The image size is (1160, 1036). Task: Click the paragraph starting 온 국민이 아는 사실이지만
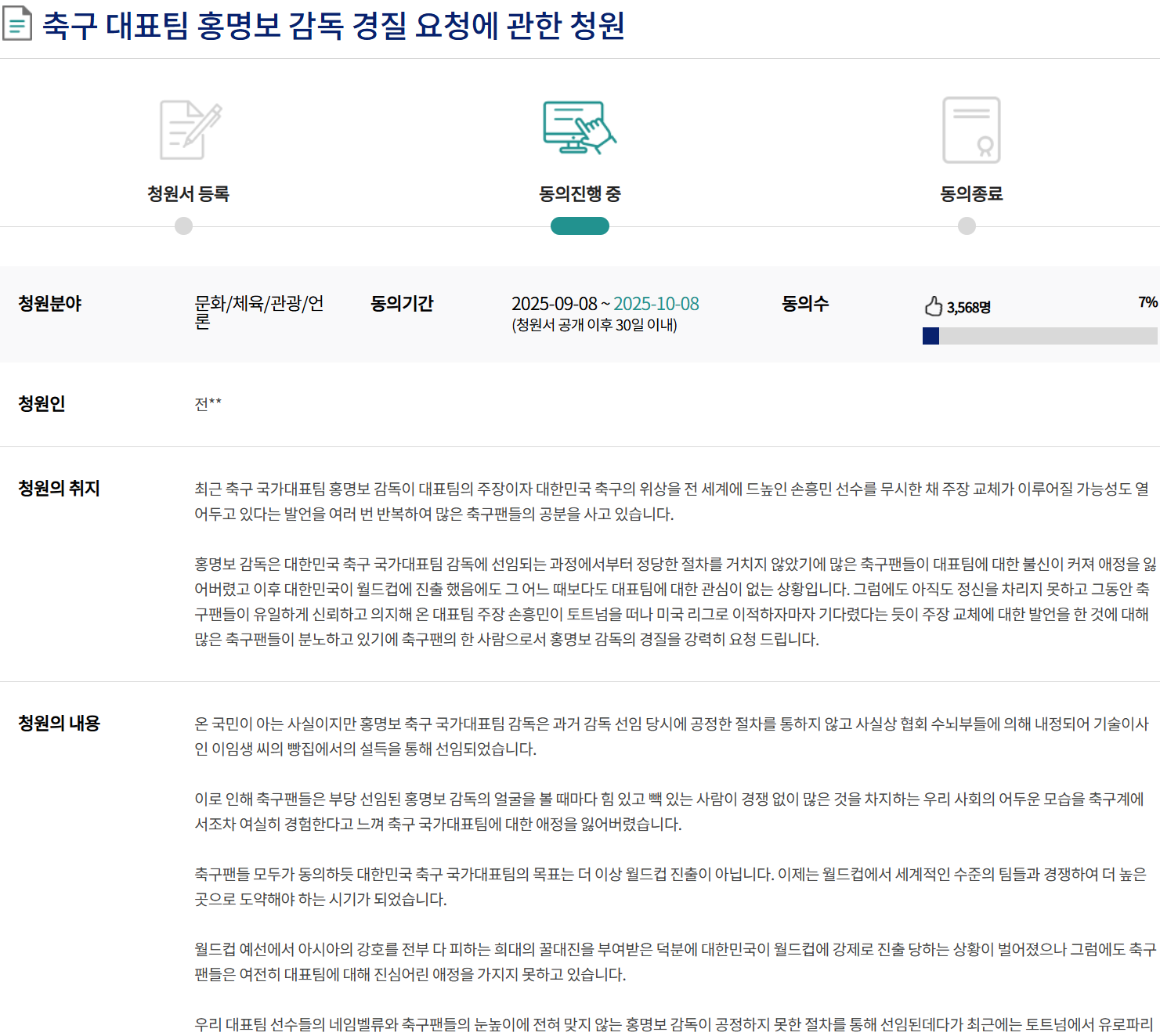tap(672, 736)
